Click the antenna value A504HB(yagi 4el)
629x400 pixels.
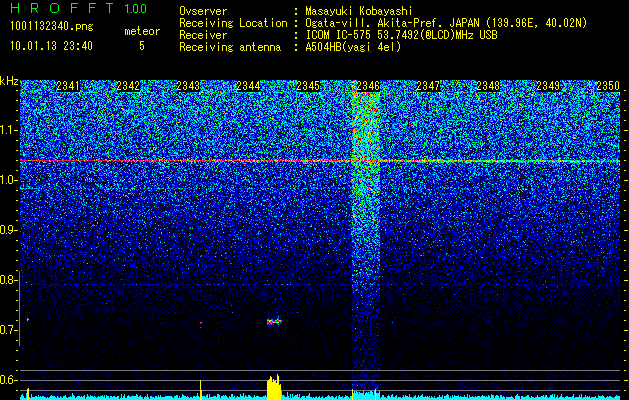(353, 47)
